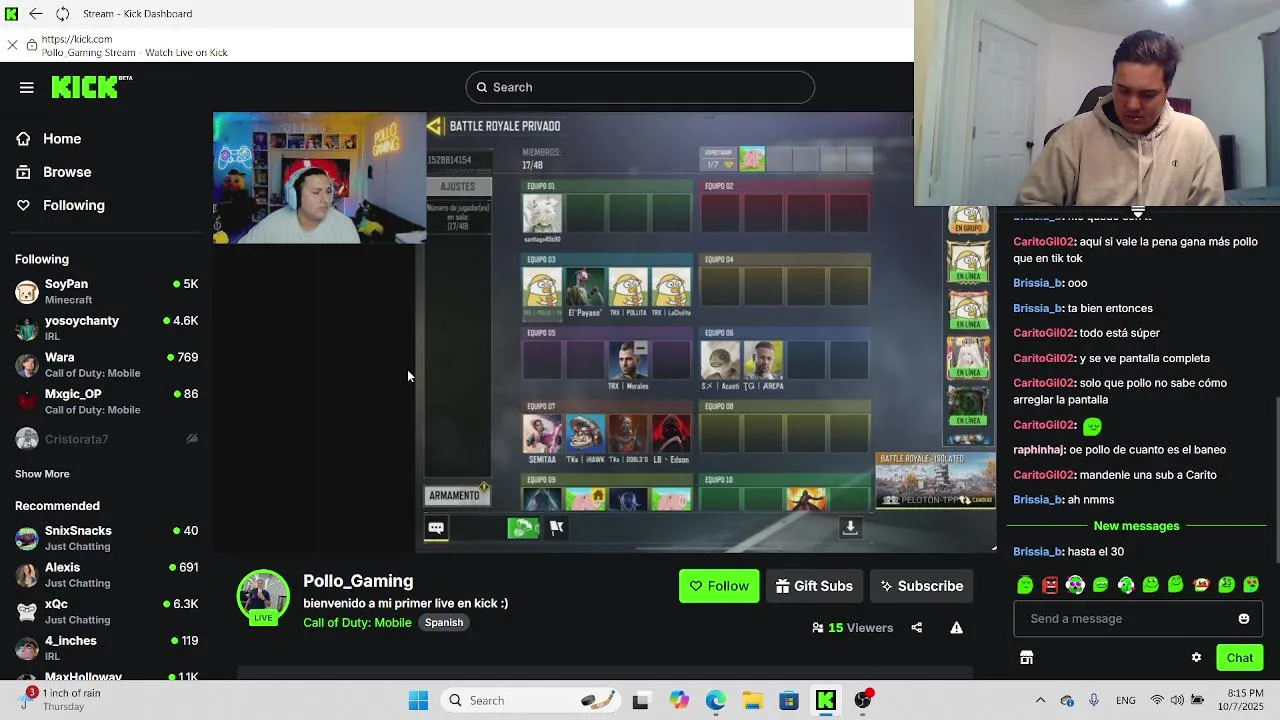Focus the Kick search box

(x=640, y=87)
